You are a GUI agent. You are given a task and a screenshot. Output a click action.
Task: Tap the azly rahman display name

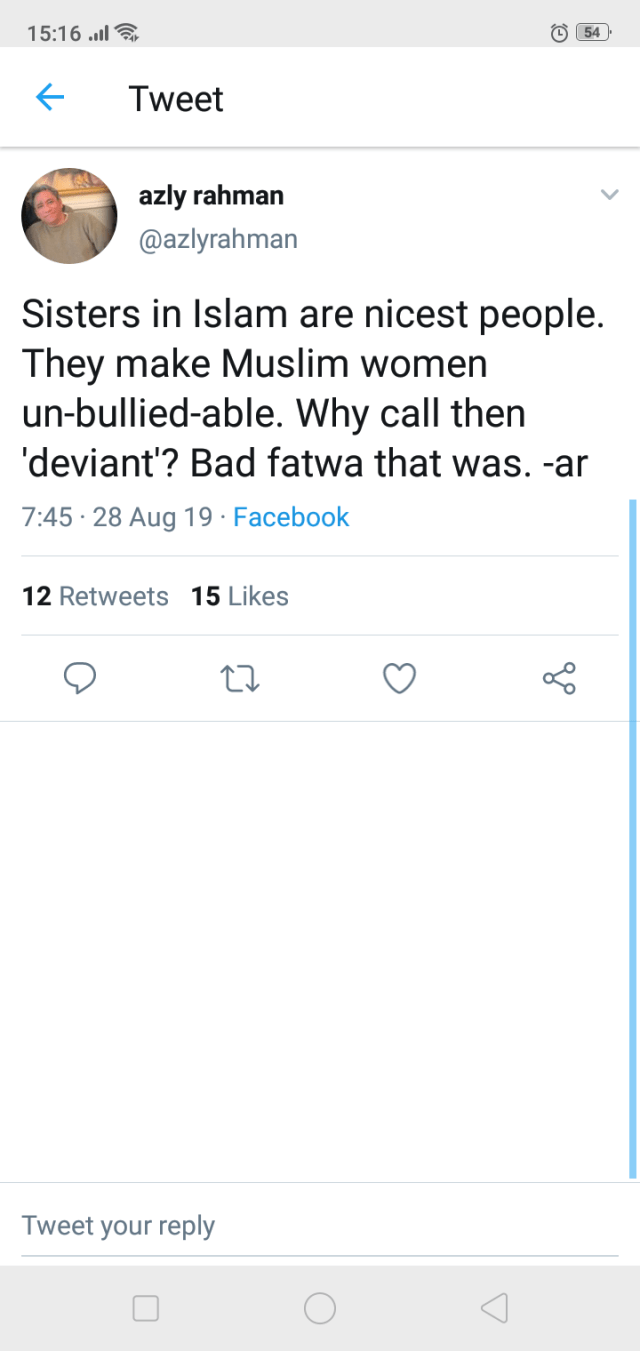coord(211,196)
